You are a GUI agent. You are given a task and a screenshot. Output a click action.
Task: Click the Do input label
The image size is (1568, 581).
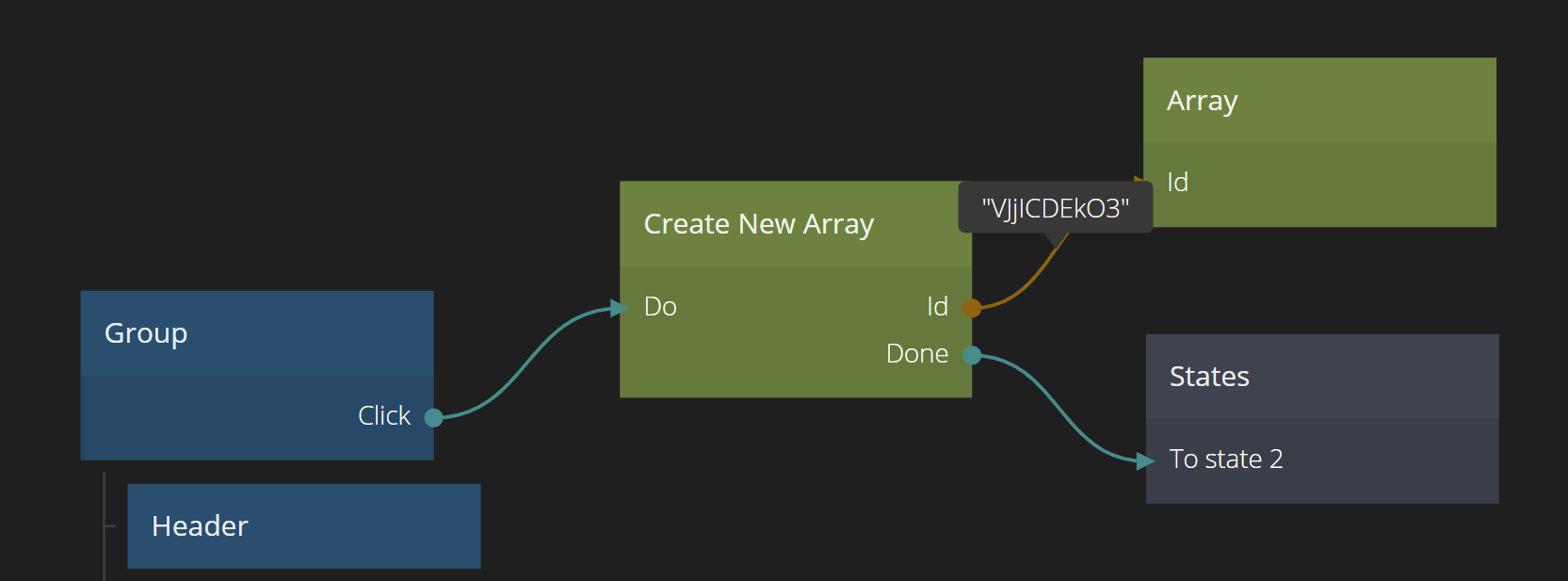[x=660, y=307]
